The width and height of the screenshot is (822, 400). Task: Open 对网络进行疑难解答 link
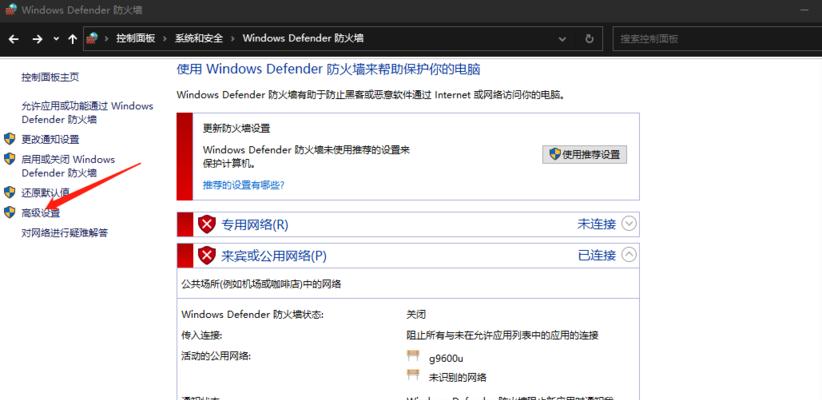pyautogui.click(x=64, y=233)
